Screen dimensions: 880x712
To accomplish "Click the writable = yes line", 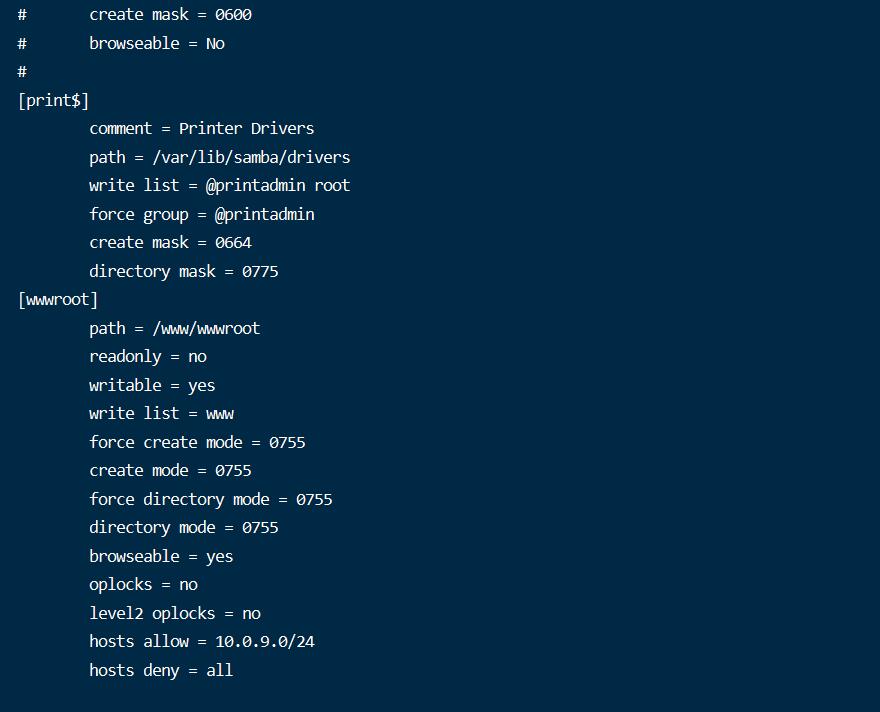I will [x=152, y=385].
